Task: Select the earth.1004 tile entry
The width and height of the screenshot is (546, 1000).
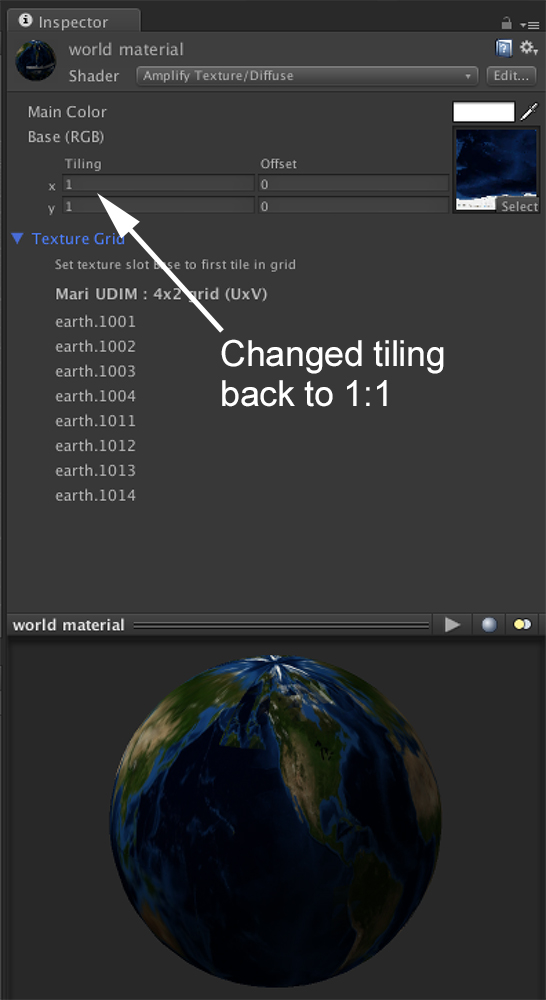Action: pyautogui.click(x=96, y=396)
